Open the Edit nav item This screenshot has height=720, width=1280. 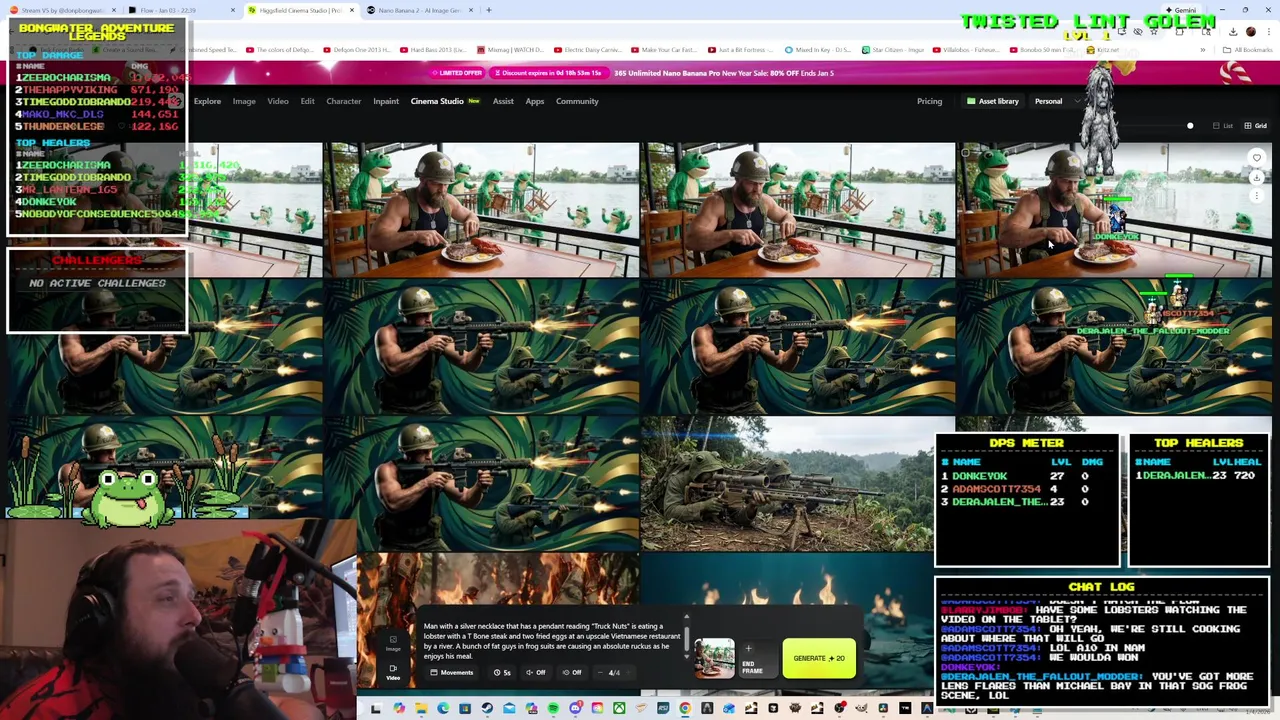307,101
